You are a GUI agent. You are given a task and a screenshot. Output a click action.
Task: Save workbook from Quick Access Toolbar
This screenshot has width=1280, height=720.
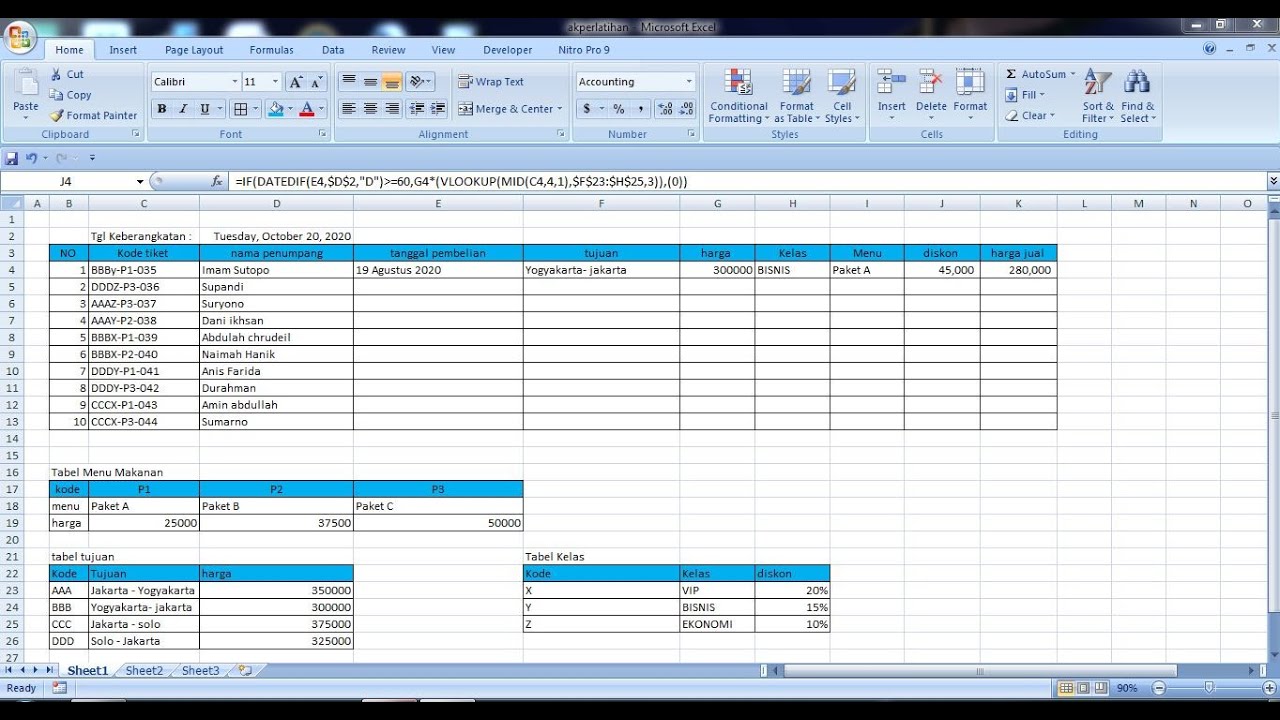click(x=12, y=158)
